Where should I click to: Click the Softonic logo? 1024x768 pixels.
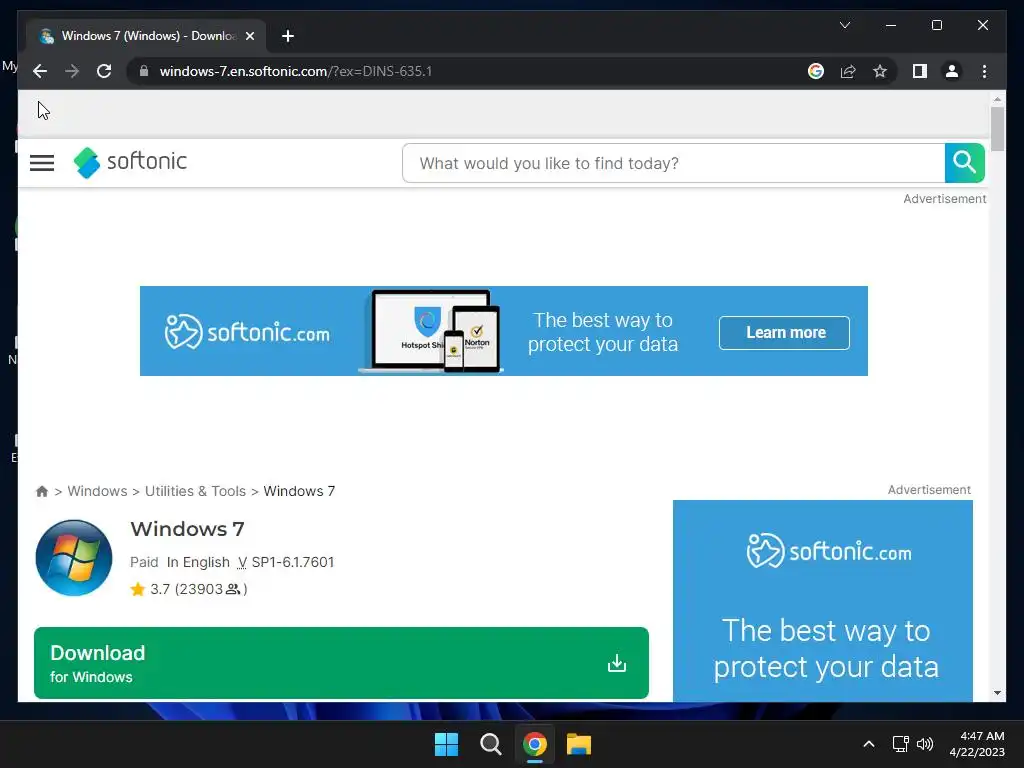pos(130,162)
